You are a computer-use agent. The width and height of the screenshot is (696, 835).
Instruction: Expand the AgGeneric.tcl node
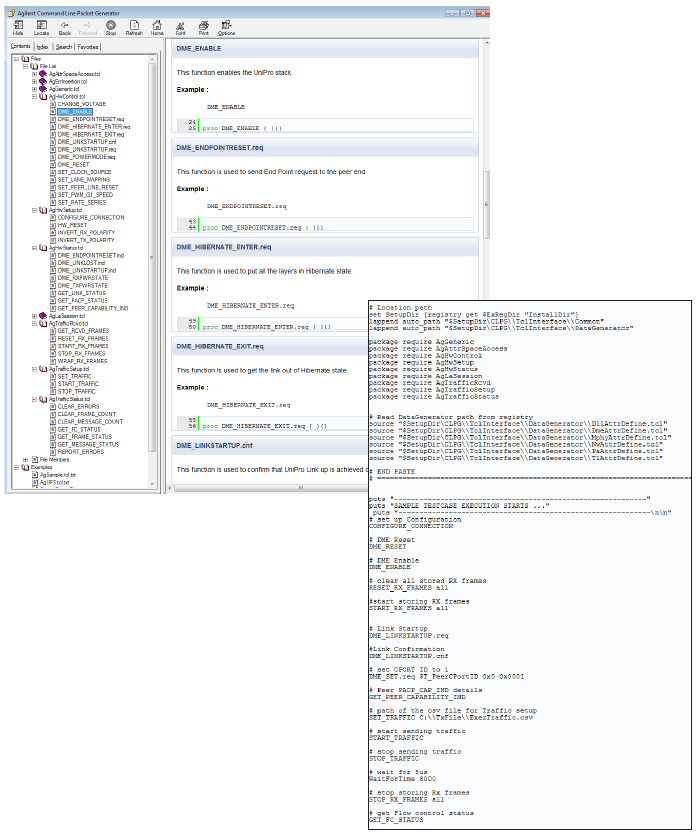[34, 89]
